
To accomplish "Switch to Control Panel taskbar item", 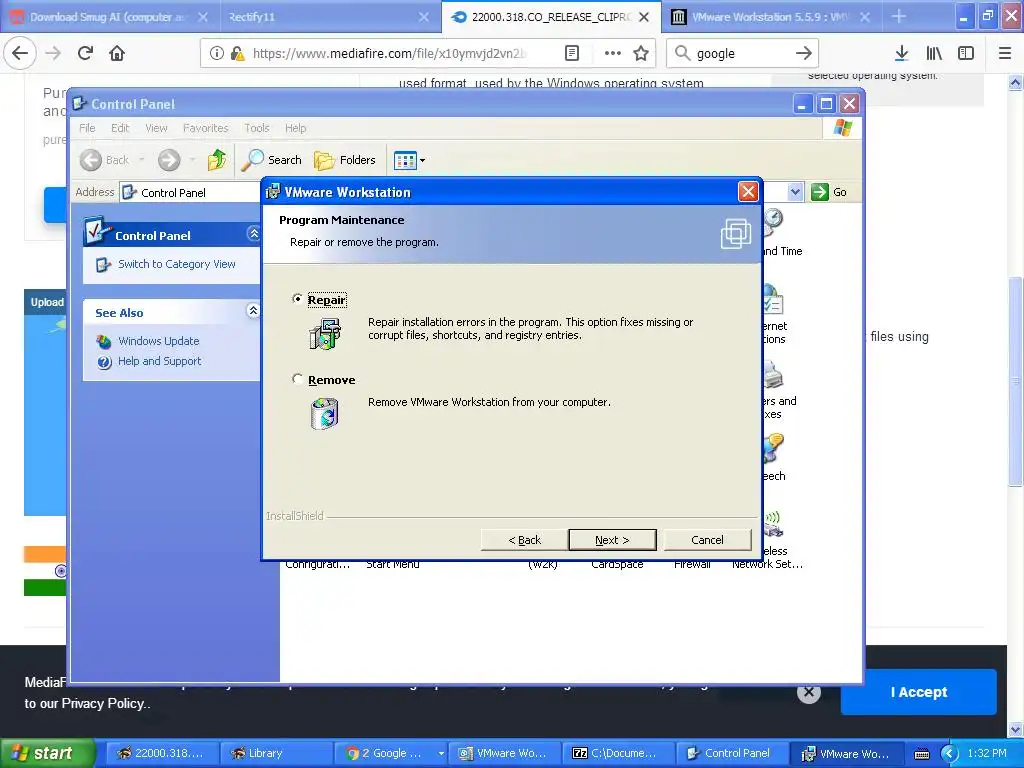I will (x=730, y=753).
